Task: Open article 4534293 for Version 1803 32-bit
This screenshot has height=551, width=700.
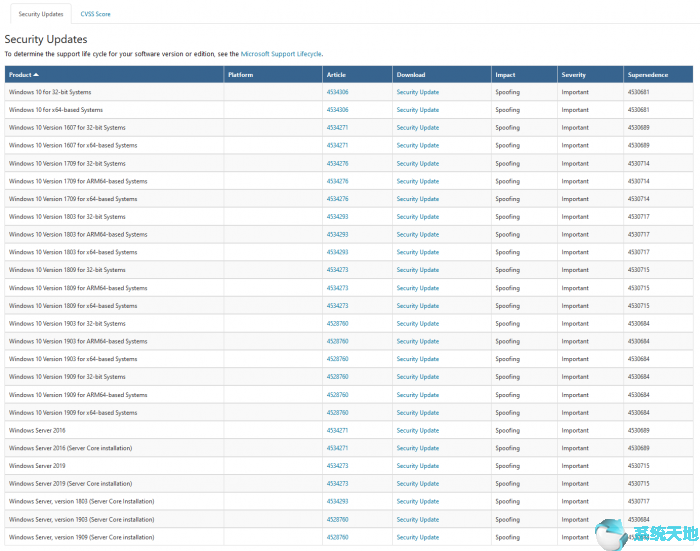Action: pos(337,217)
